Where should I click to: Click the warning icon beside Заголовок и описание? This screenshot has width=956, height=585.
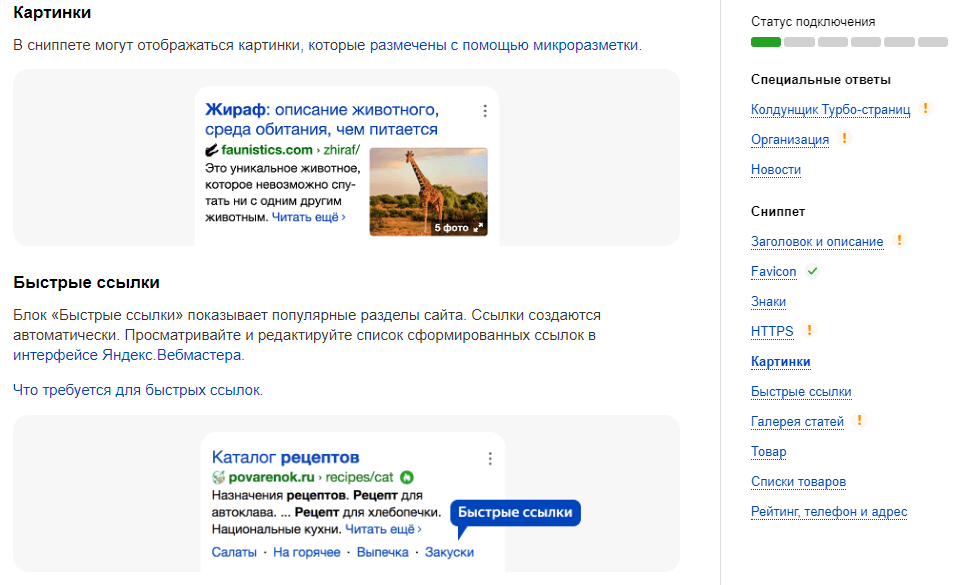899,240
